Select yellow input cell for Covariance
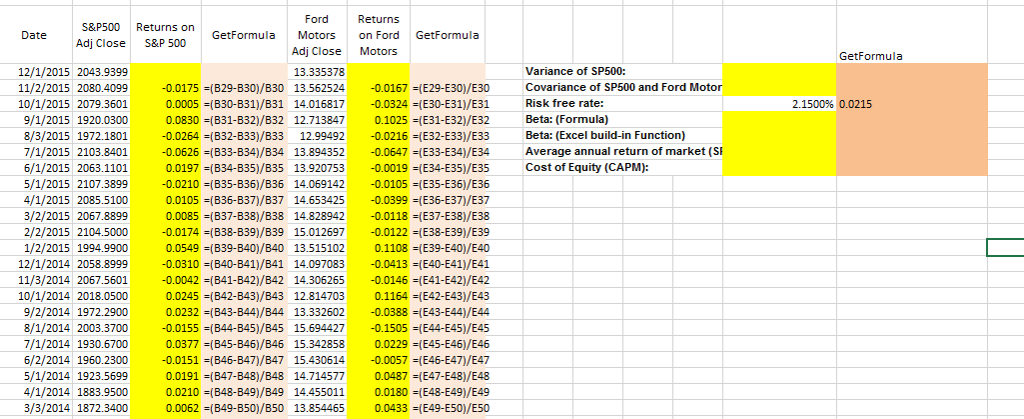 [779, 87]
